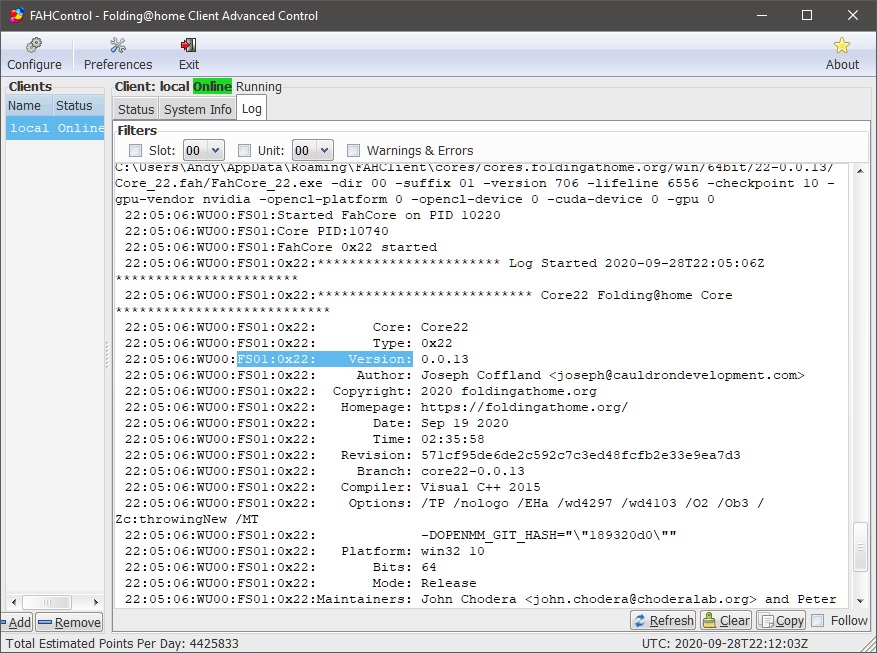Open About star icon
Image resolution: width=877 pixels, height=653 pixels.
click(842, 45)
